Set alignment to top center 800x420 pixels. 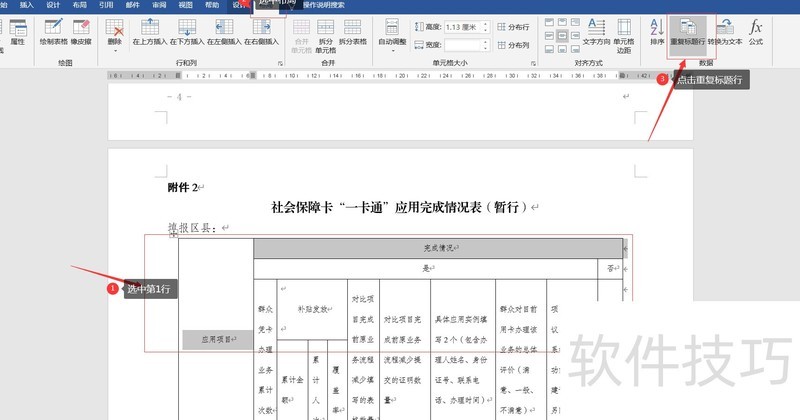[x=562, y=22]
